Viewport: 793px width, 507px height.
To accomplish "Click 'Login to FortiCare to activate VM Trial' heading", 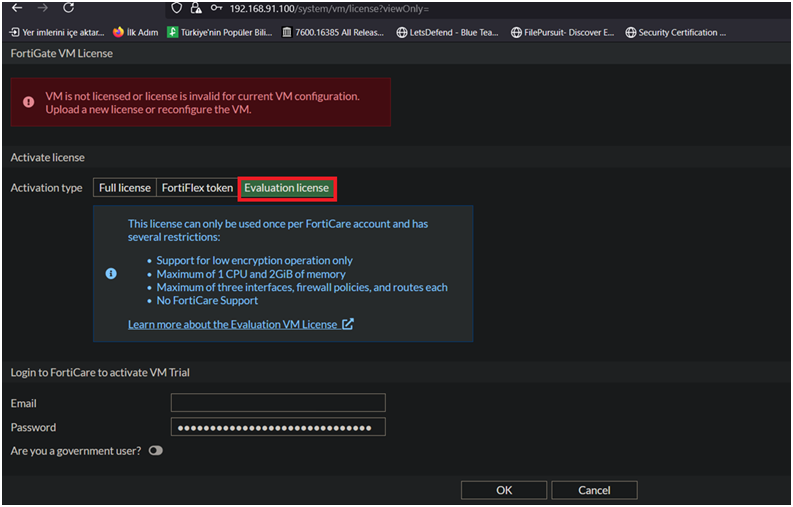I will [100, 372].
